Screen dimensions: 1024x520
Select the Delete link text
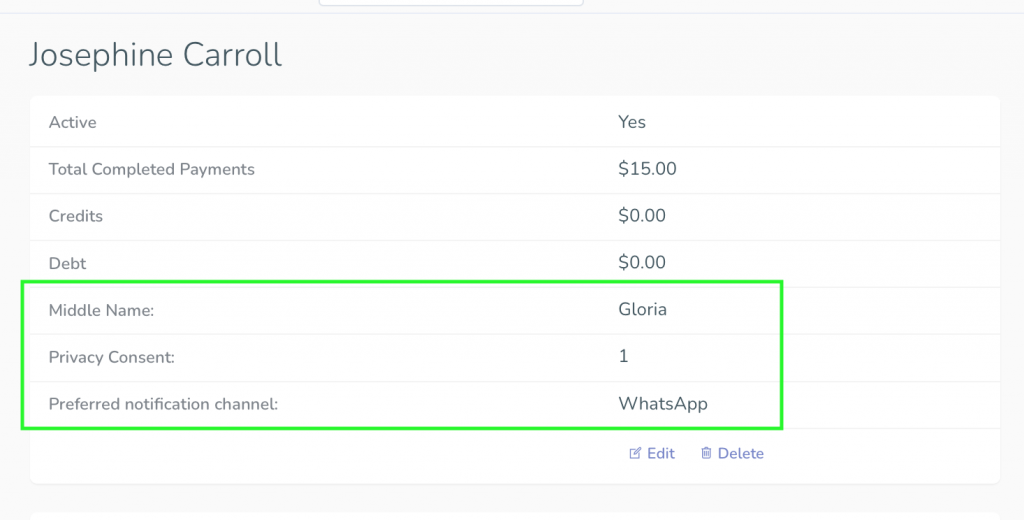[x=741, y=453]
